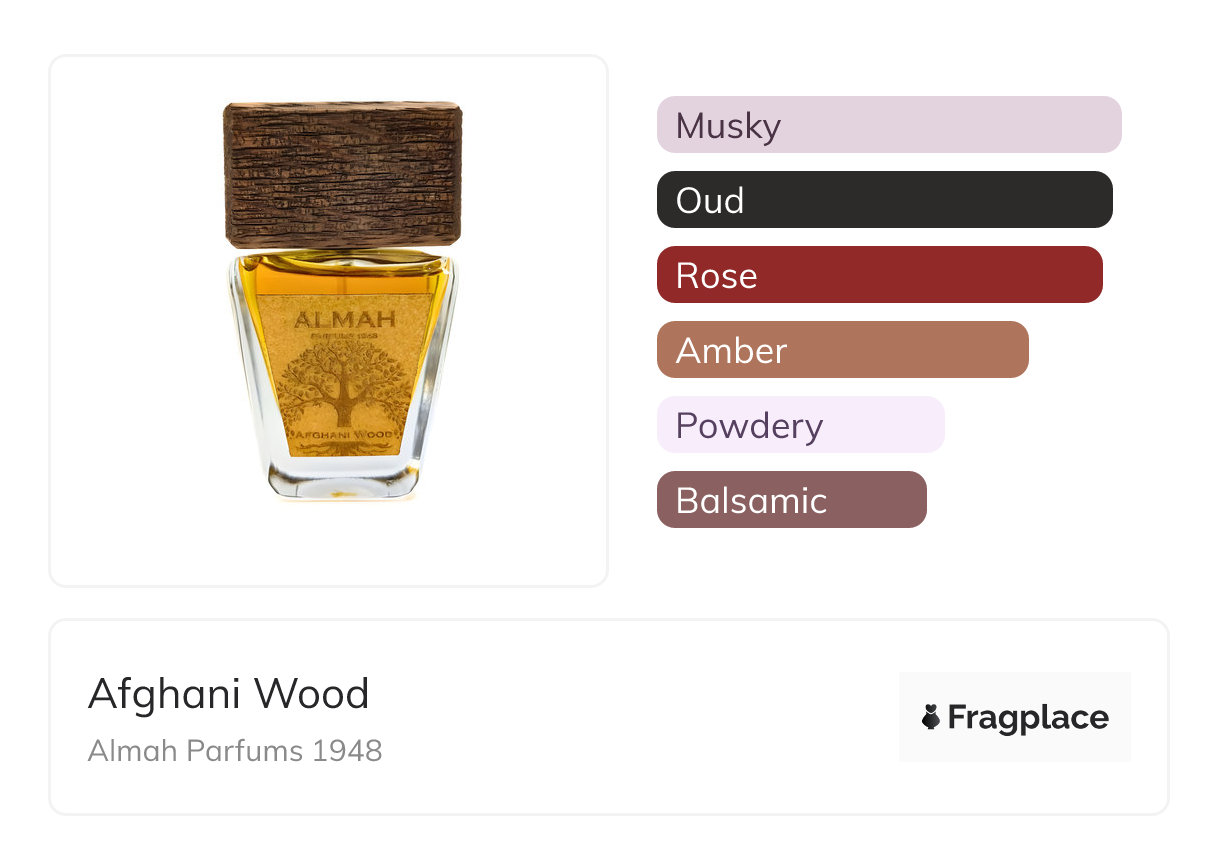The height and width of the screenshot is (864, 1218).
Task: Click the word Musky inside the top bar
Action: click(728, 126)
